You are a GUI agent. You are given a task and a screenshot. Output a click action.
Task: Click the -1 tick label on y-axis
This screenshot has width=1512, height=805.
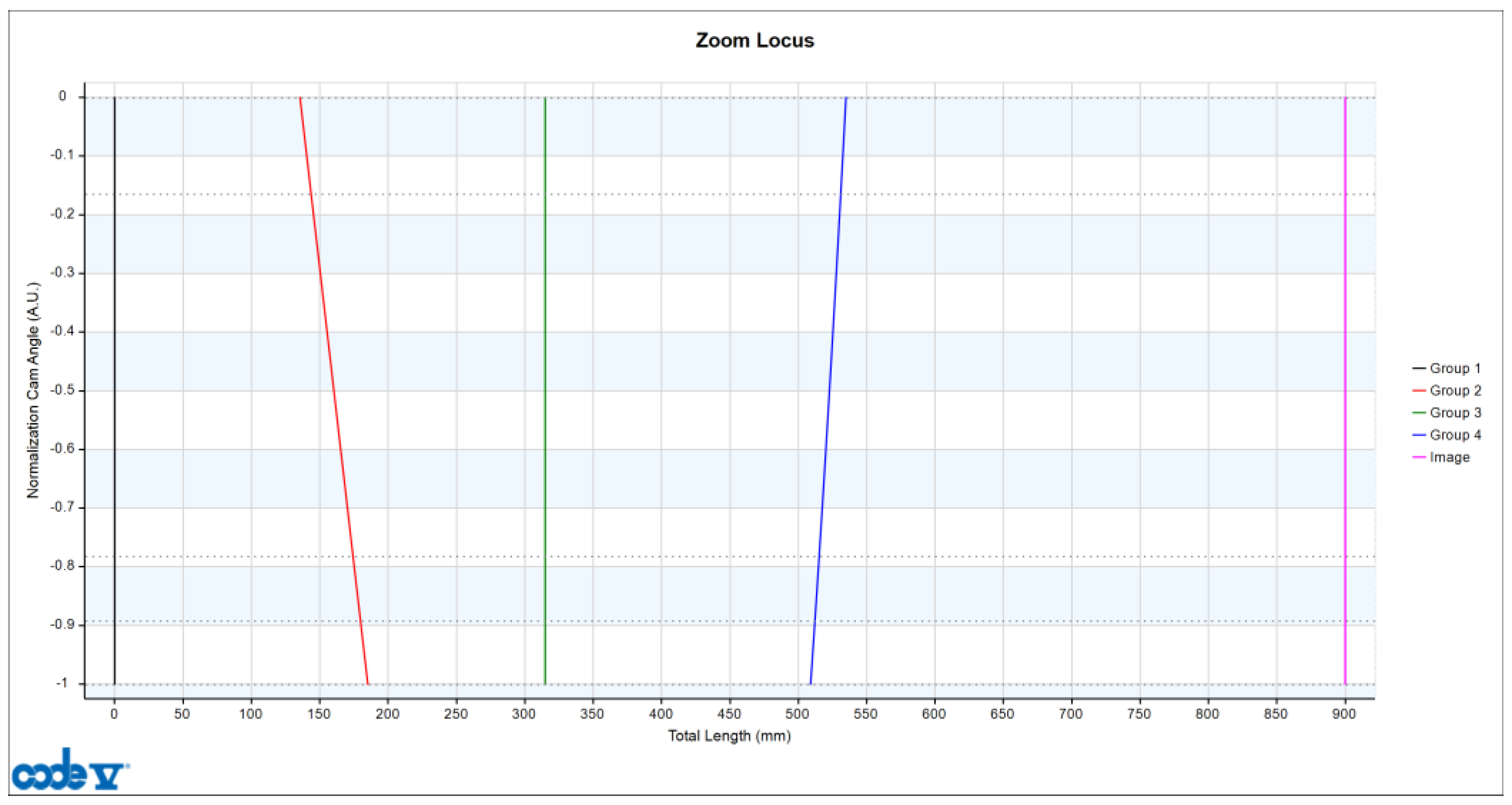pyautogui.click(x=62, y=683)
